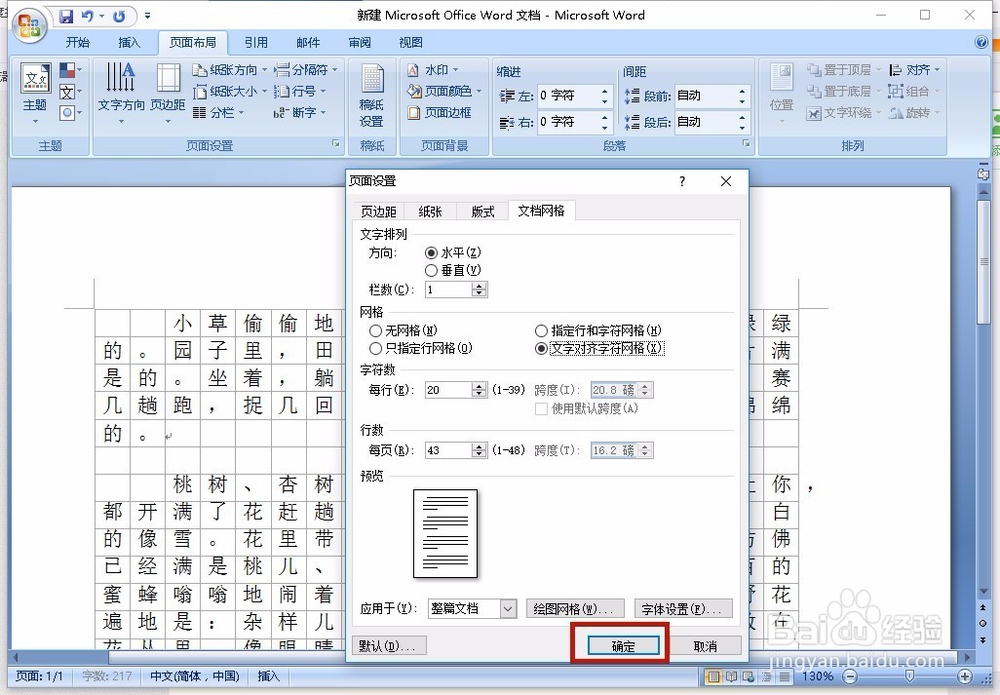
Task: Click the vertical scrollbar thumb
Action: 983,261
